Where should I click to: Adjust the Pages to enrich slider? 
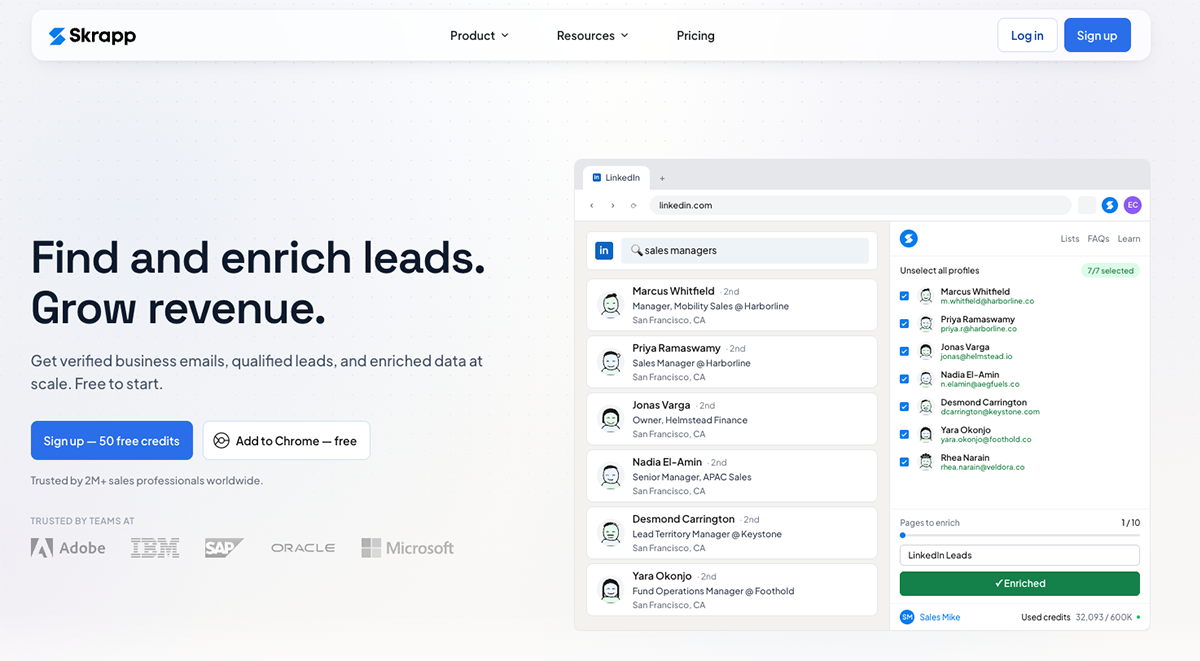(x=1020, y=536)
